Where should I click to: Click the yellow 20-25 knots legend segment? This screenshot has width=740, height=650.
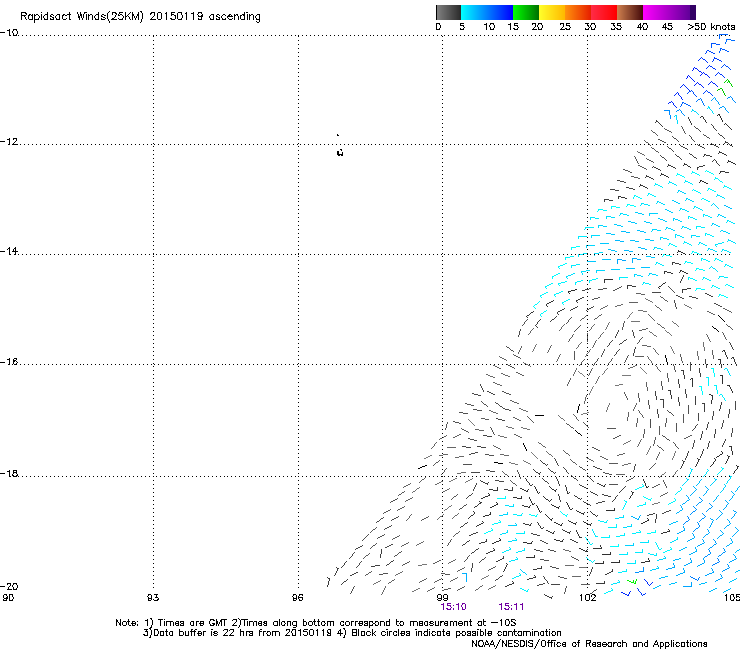click(551, 12)
